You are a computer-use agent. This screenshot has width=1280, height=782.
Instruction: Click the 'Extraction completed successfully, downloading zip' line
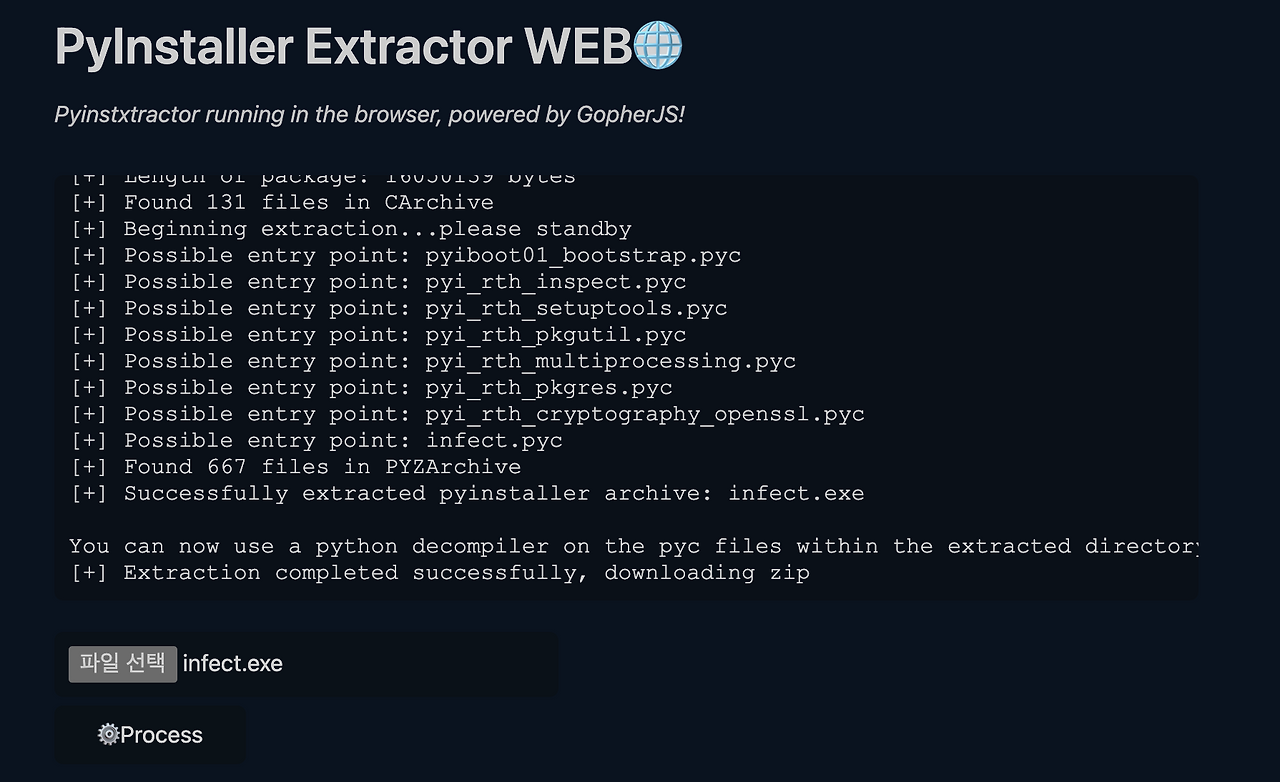pyautogui.click(x=440, y=573)
